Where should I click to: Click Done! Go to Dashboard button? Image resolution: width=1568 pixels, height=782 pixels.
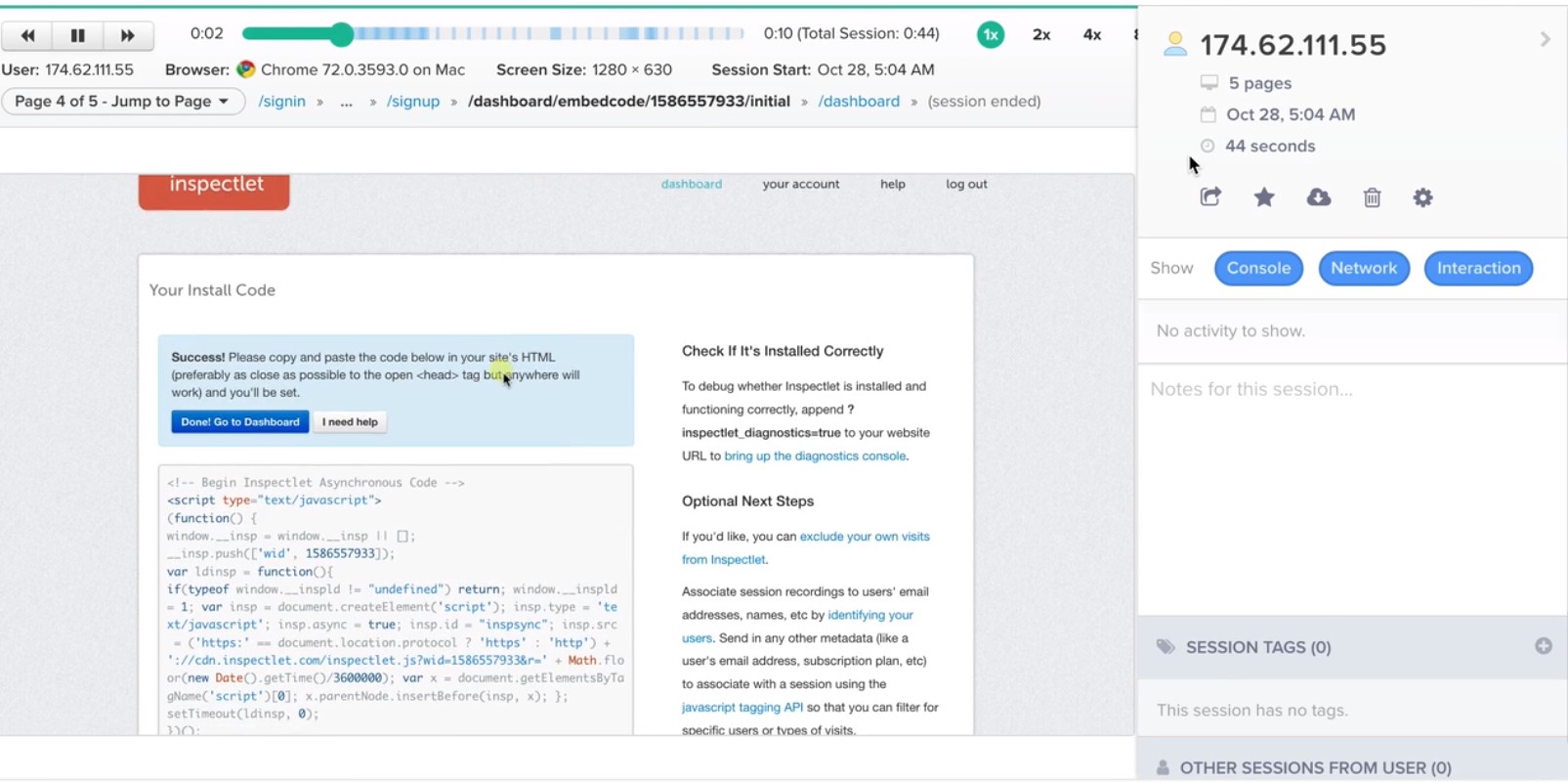coord(240,422)
